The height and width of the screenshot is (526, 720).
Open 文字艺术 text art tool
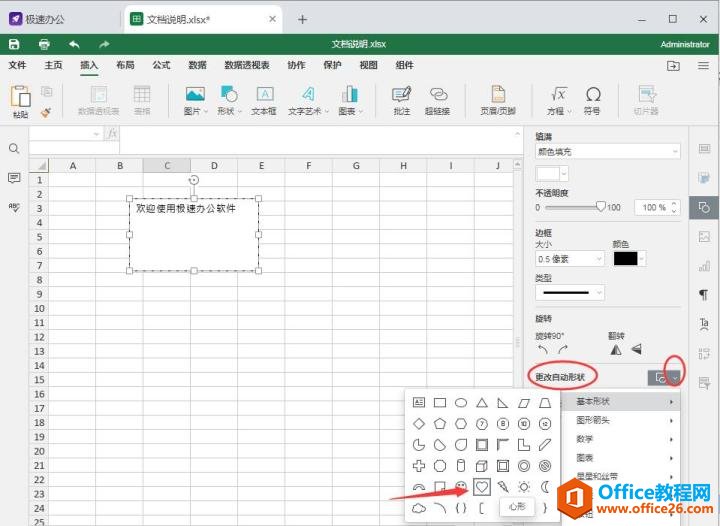pyautogui.click(x=308, y=100)
